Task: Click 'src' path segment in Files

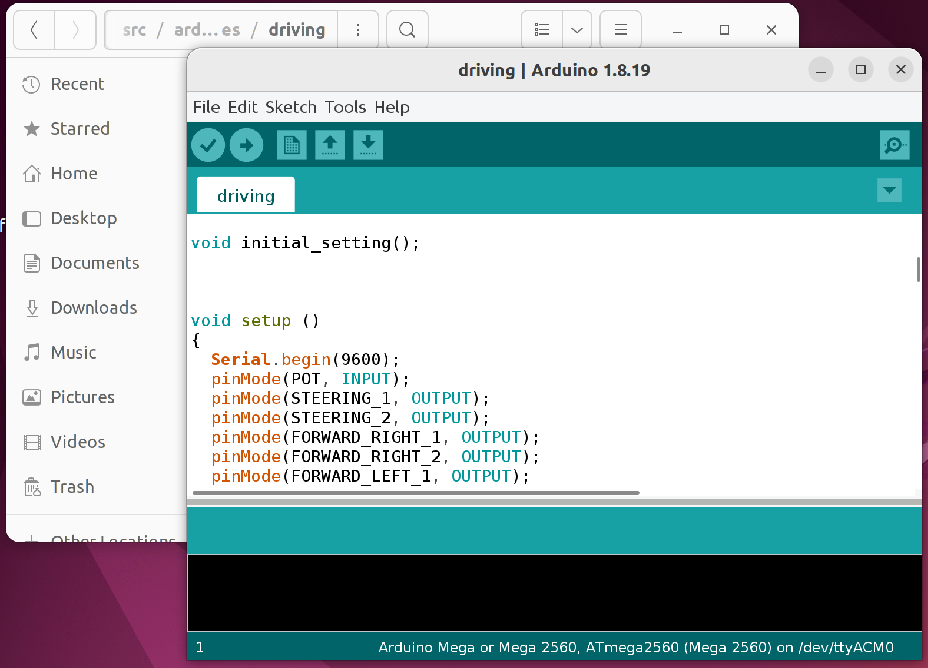Action: (134, 30)
